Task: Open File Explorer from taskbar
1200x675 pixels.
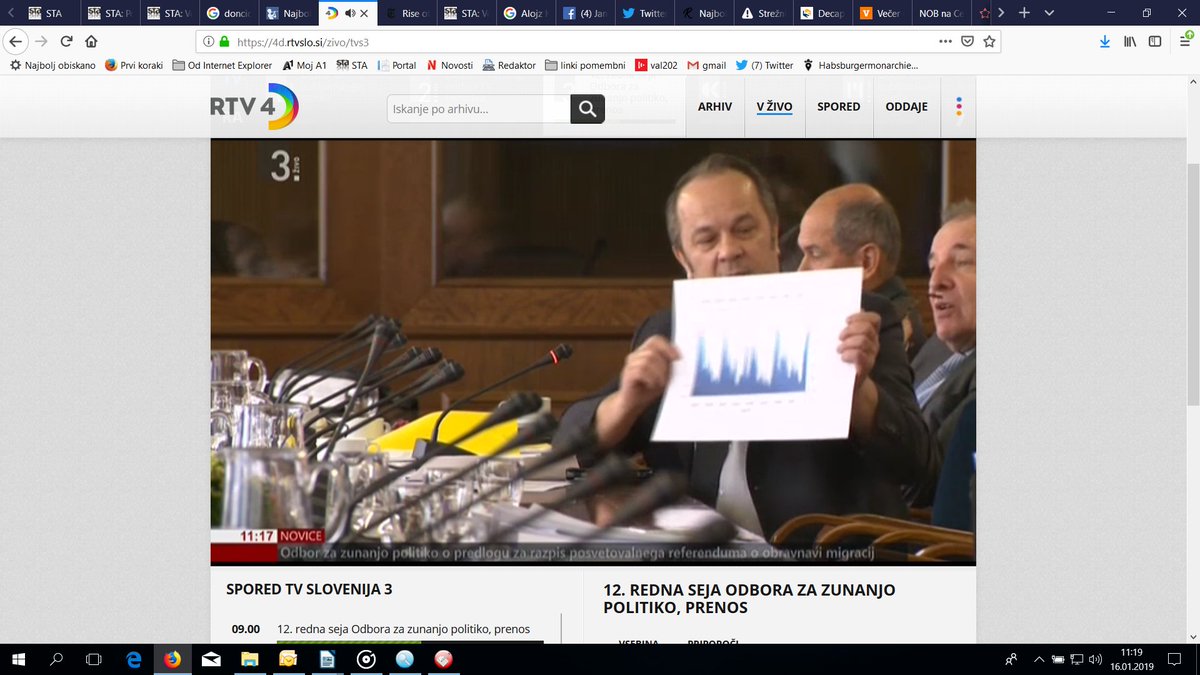Action: [249, 659]
